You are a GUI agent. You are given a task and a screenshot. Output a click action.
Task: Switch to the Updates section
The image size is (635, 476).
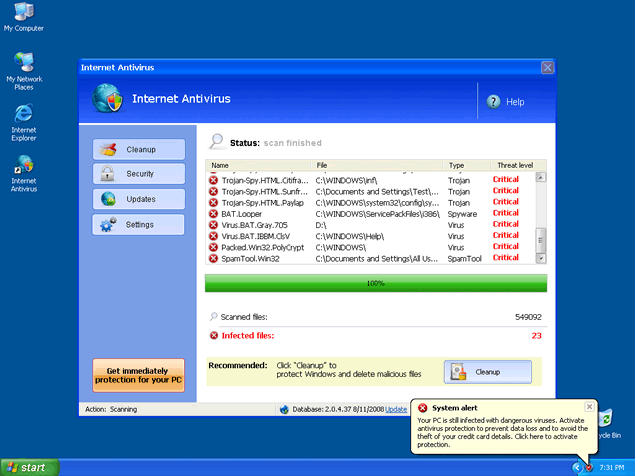(139, 199)
